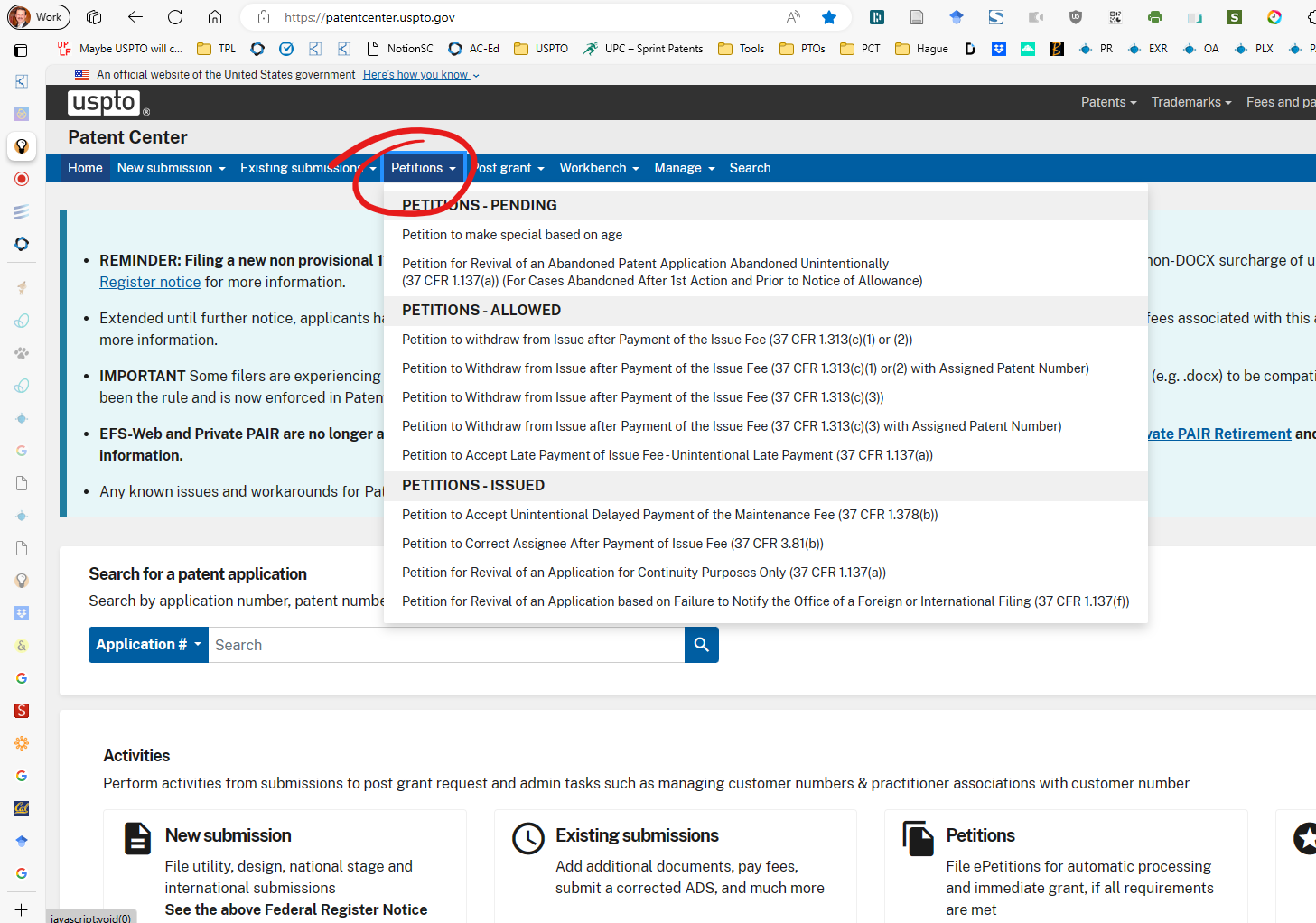
Task: Click the Home navigation tab
Action: click(85, 168)
